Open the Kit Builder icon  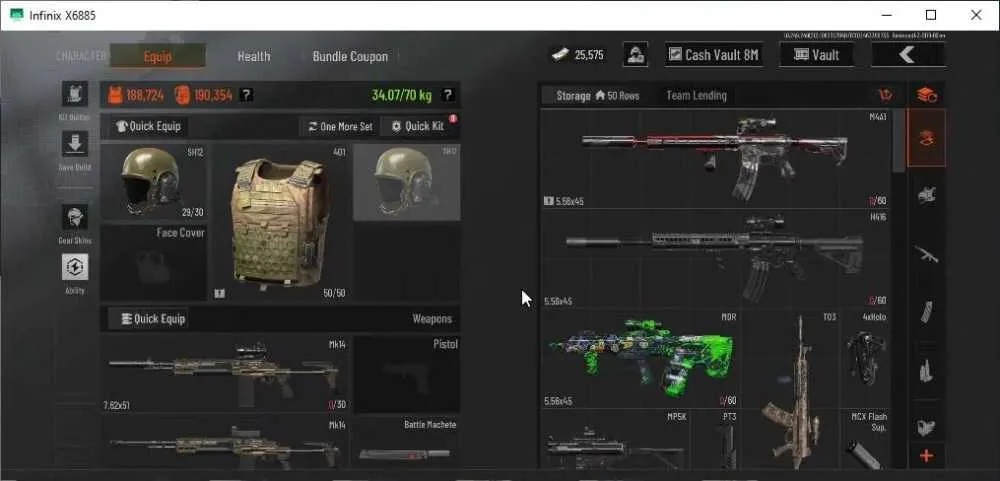[75, 94]
